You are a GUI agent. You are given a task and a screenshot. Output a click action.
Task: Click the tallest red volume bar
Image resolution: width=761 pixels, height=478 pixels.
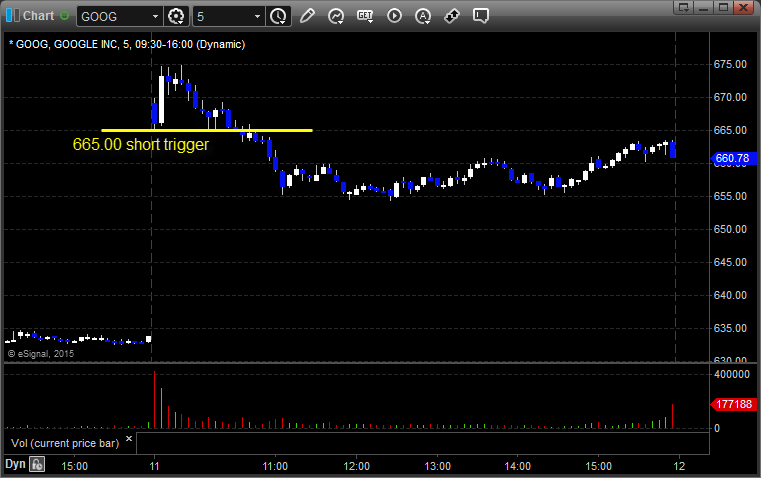coord(154,400)
